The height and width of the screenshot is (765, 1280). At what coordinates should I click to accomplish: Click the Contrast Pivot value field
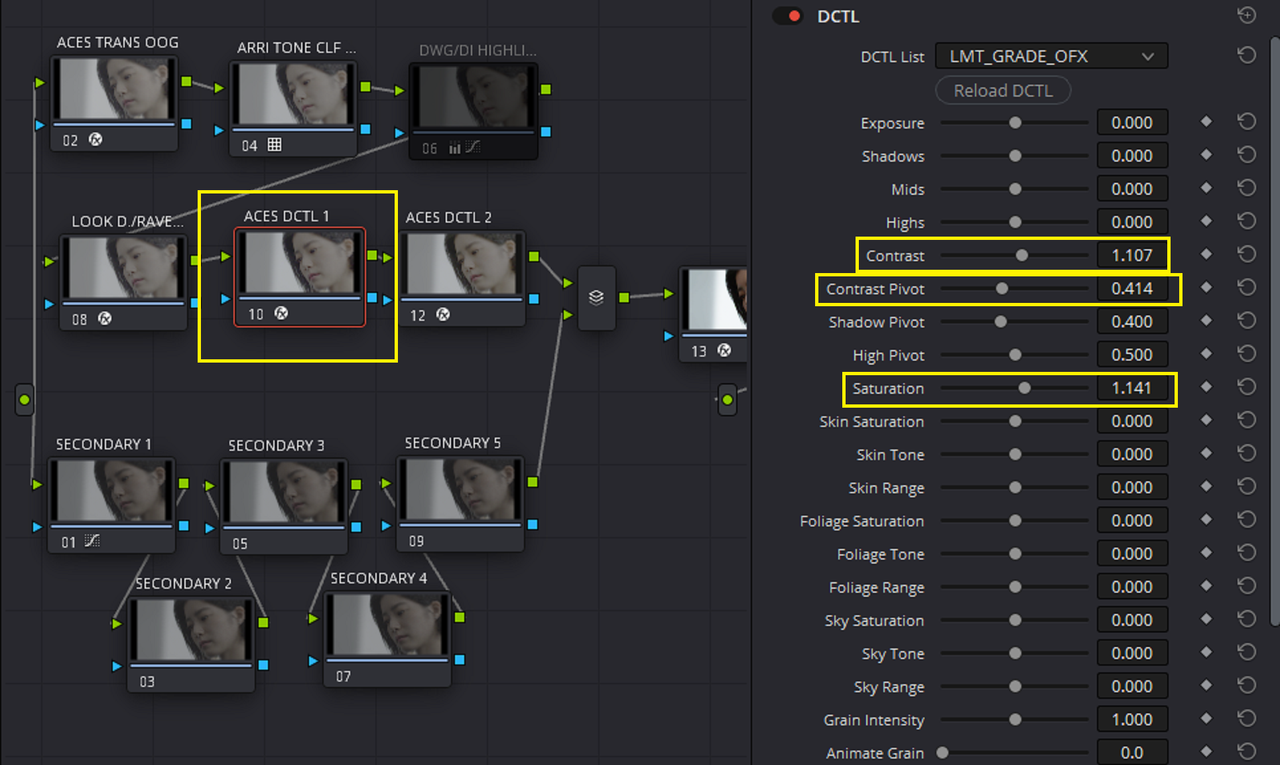click(x=1132, y=288)
